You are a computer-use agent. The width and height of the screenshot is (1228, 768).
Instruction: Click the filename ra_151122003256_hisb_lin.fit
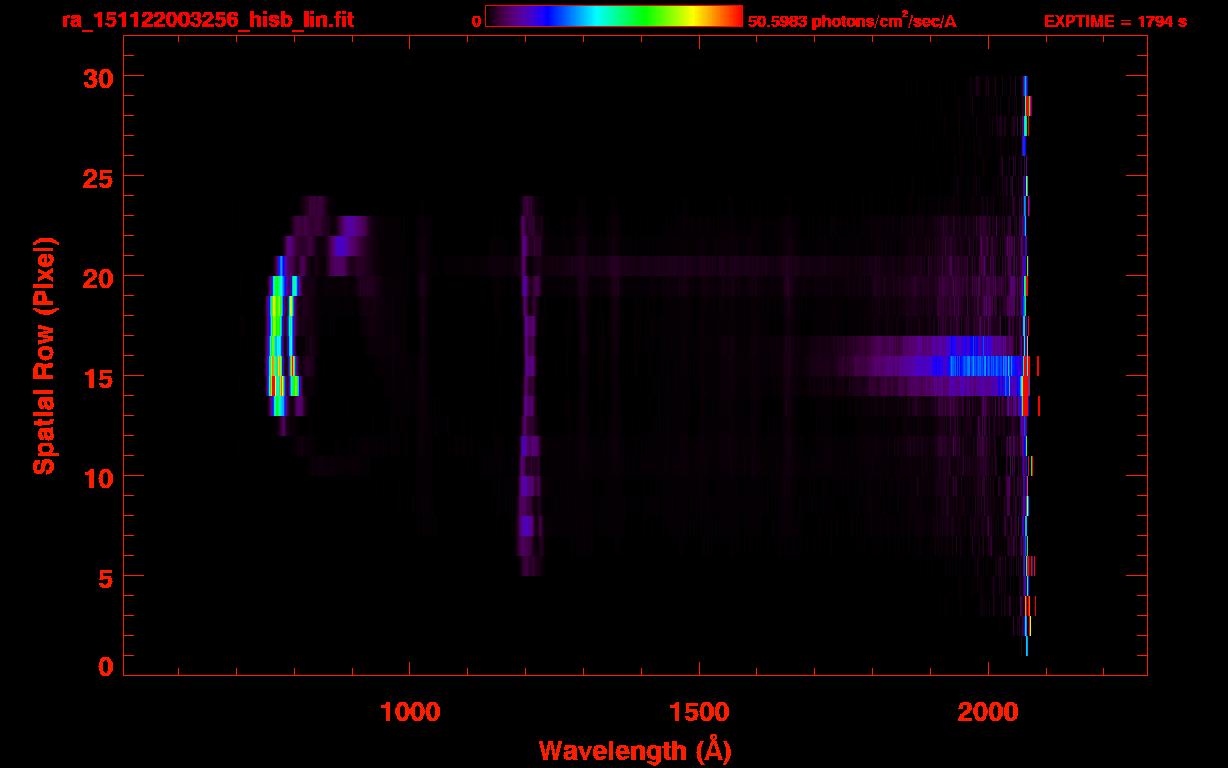pyautogui.click(x=206, y=19)
